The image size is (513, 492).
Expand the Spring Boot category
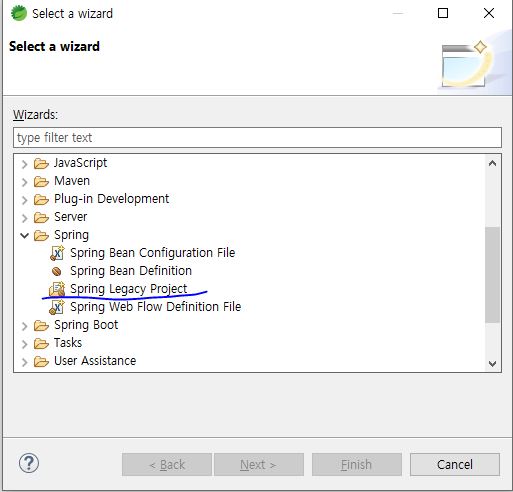click(24, 326)
